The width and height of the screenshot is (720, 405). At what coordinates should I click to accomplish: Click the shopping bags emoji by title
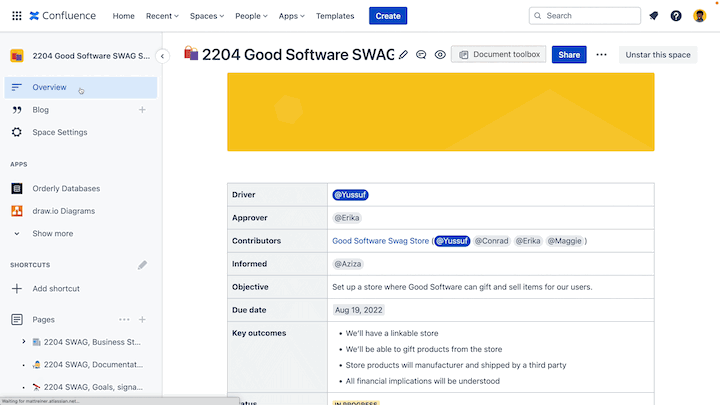pos(191,54)
